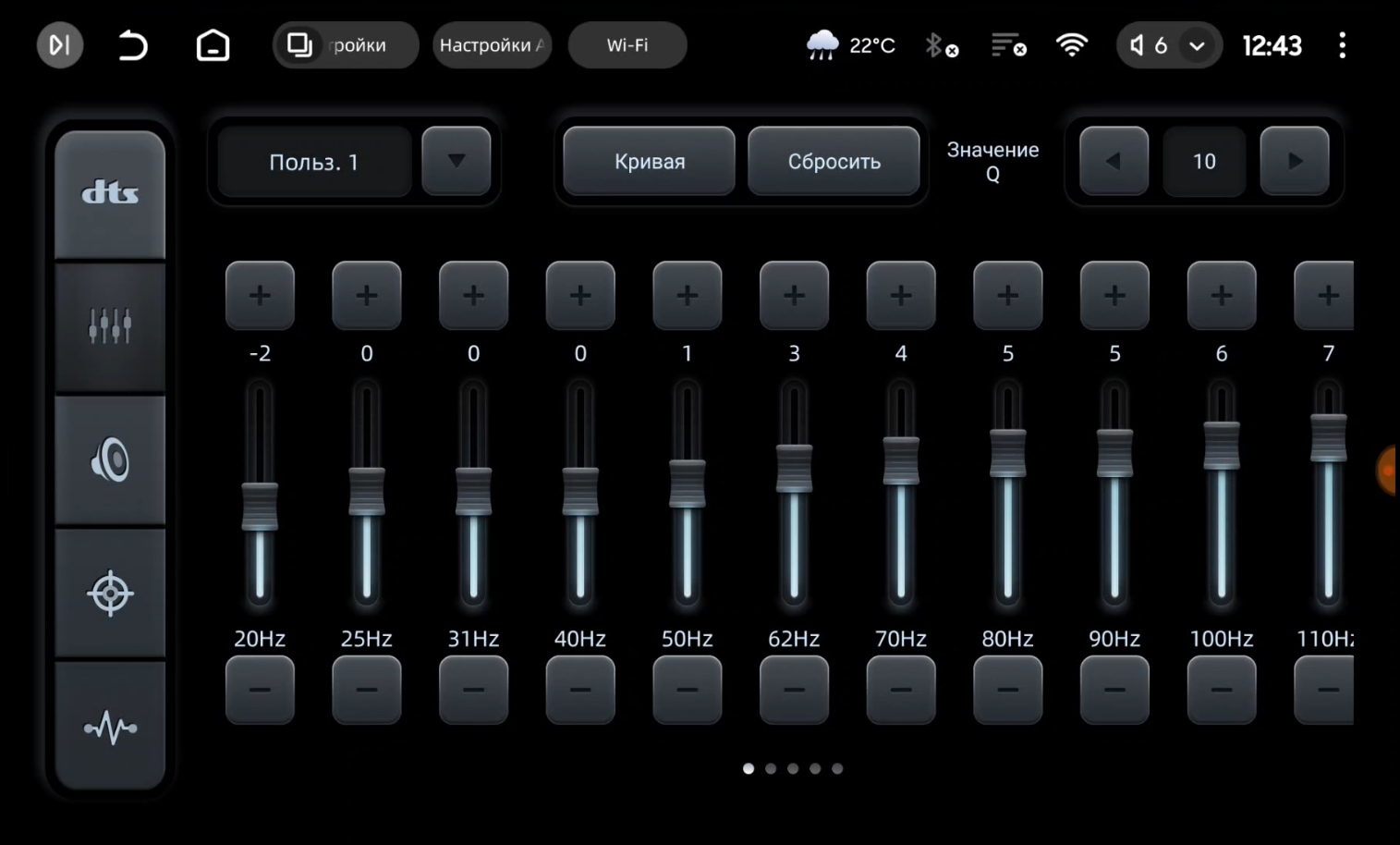Image resolution: width=1400 pixels, height=845 pixels.
Task: Increase Q value with right arrow
Action: 1294,162
